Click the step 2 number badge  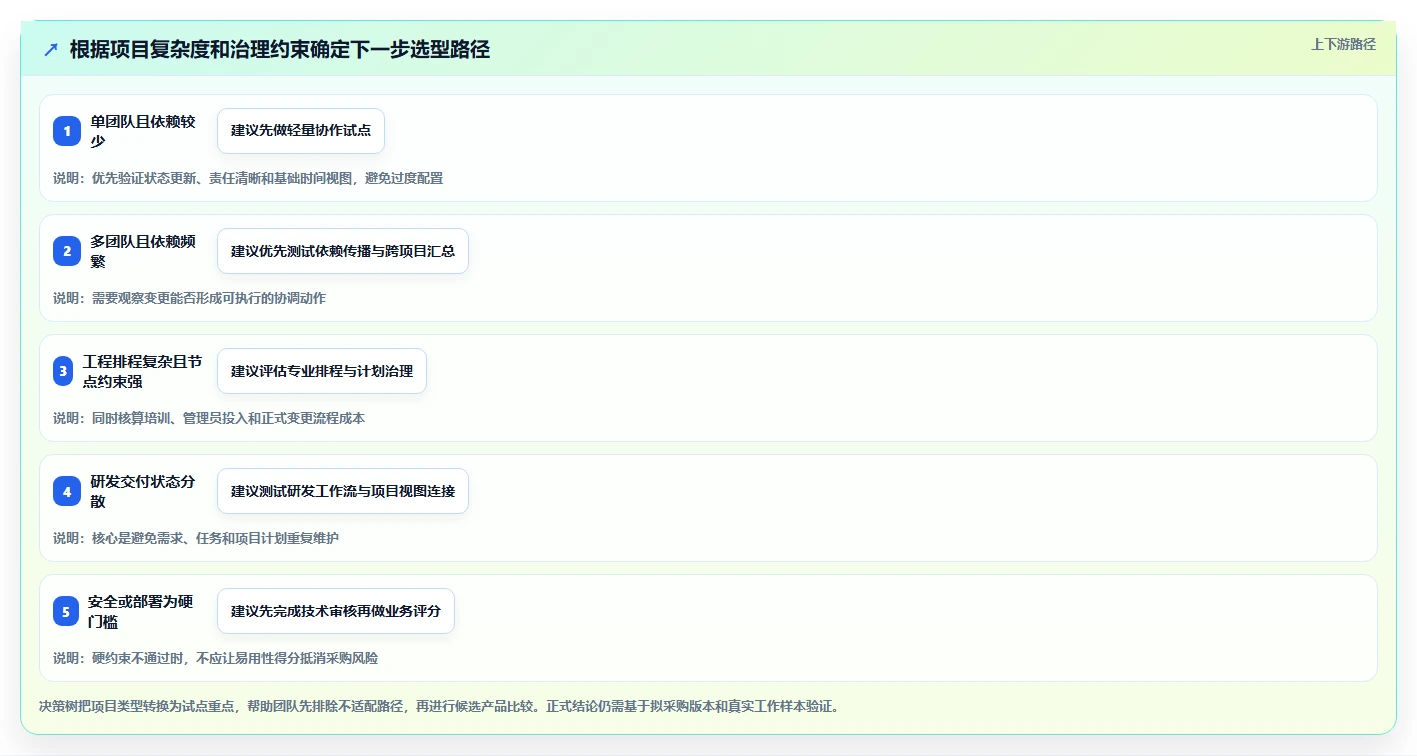tap(67, 251)
